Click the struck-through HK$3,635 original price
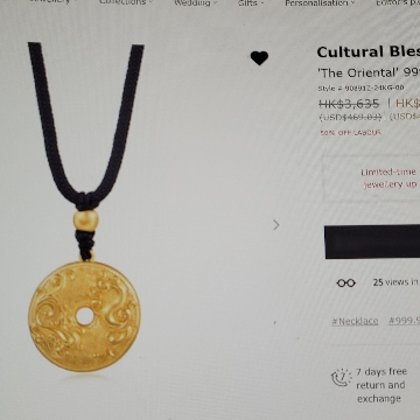Viewport: 420px width, 420px height. (349, 104)
